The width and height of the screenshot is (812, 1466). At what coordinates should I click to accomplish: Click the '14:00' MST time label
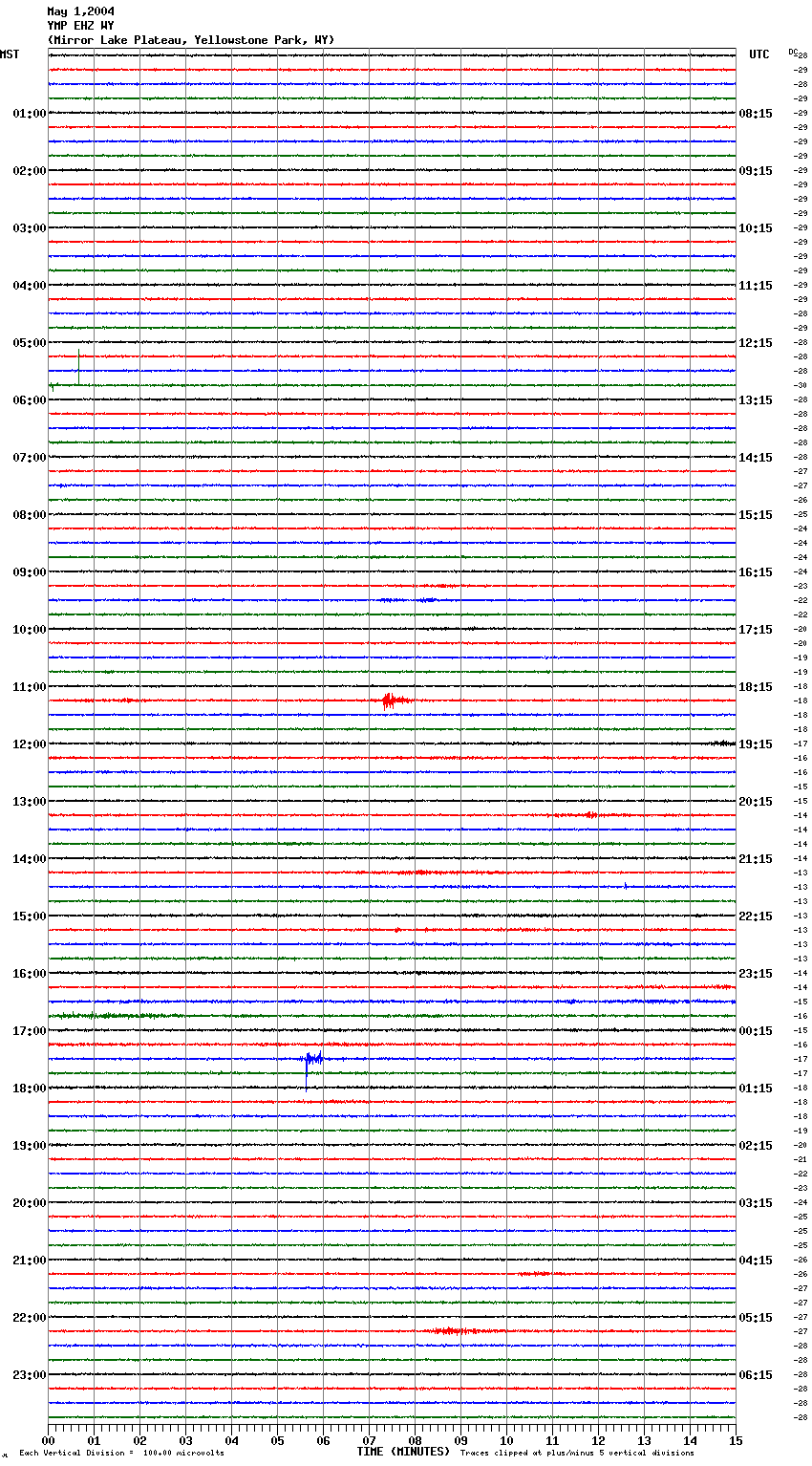coord(30,859)
